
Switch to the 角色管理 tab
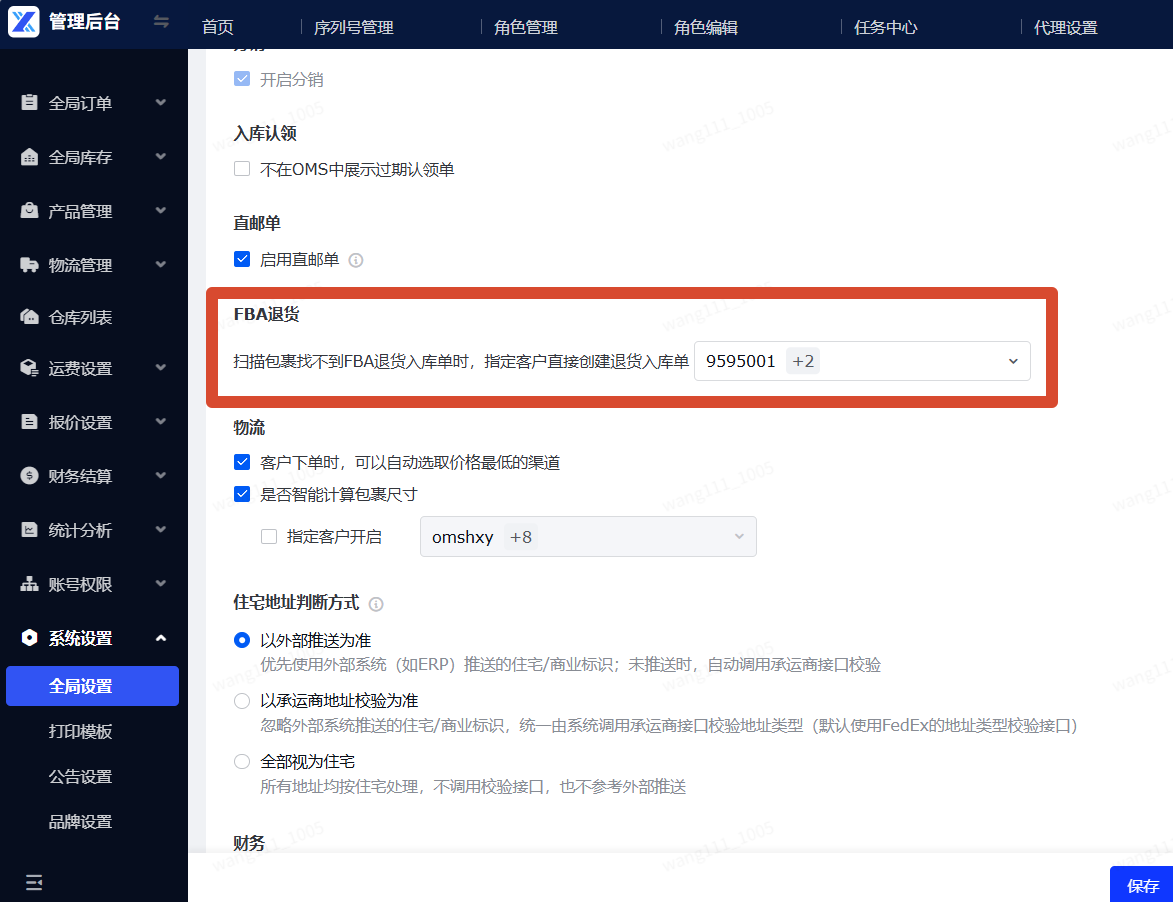click(526, 28)
